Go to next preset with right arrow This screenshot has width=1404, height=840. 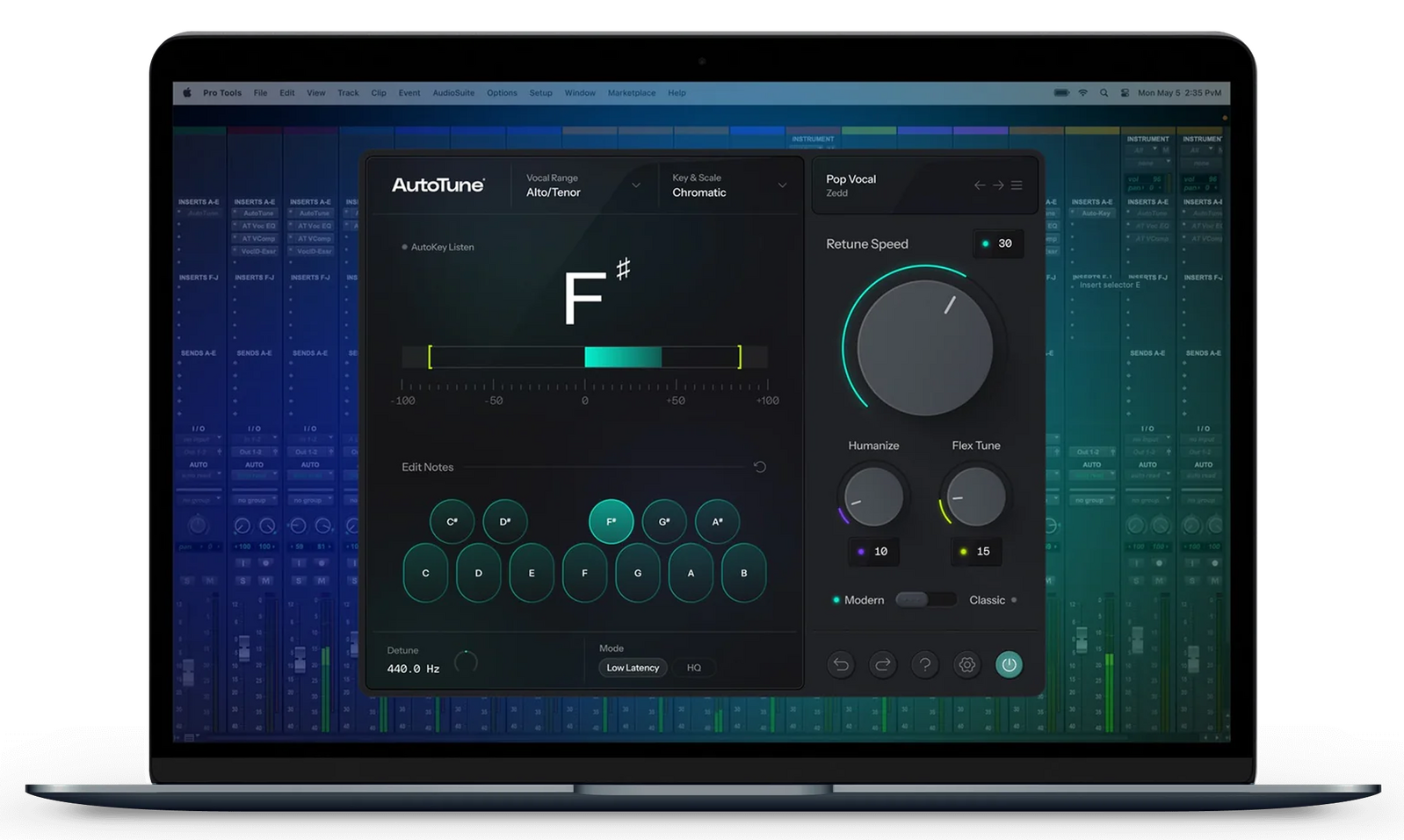(x=998, y=185)
